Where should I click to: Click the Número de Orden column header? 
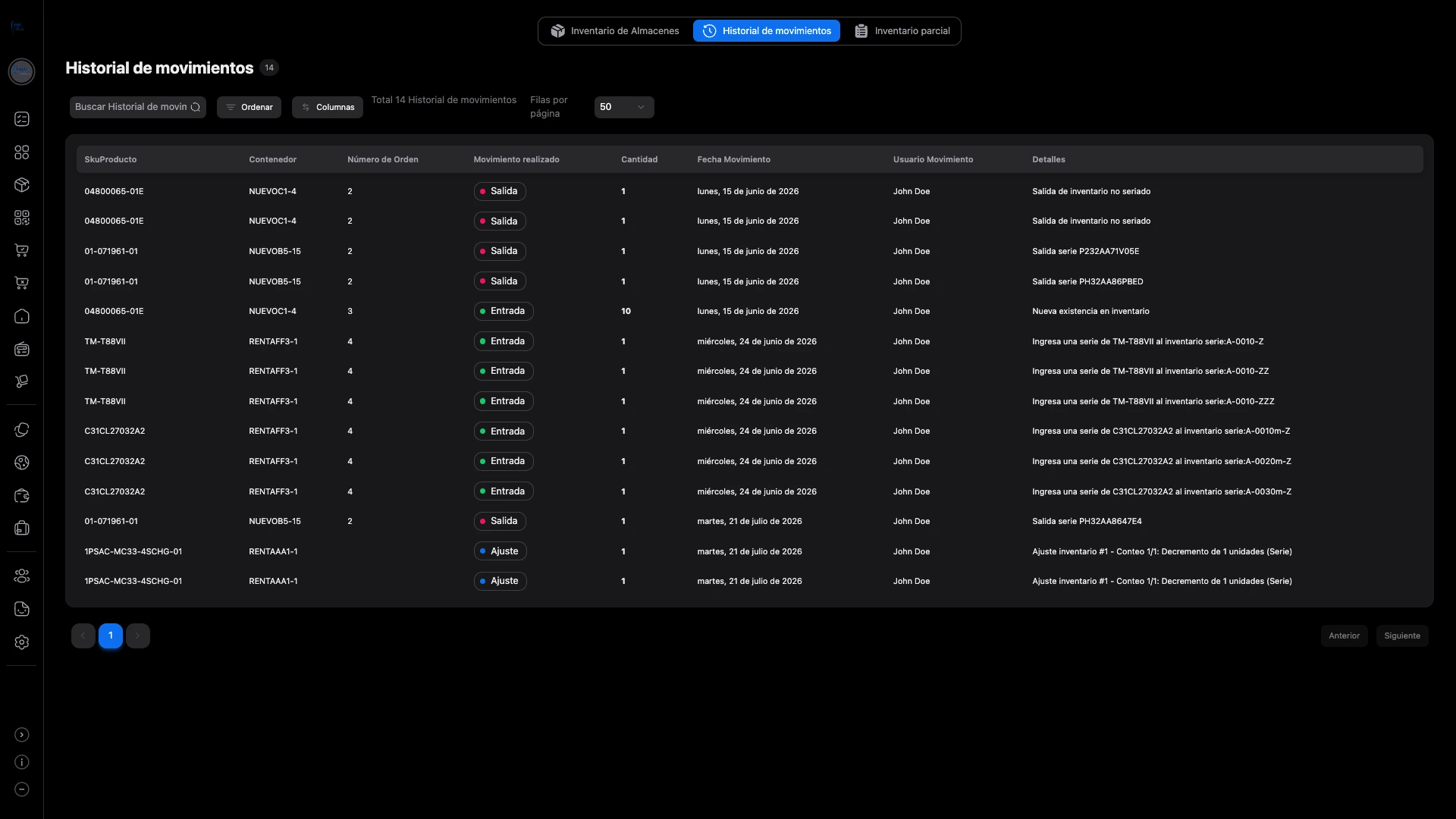tap(383, 159)
